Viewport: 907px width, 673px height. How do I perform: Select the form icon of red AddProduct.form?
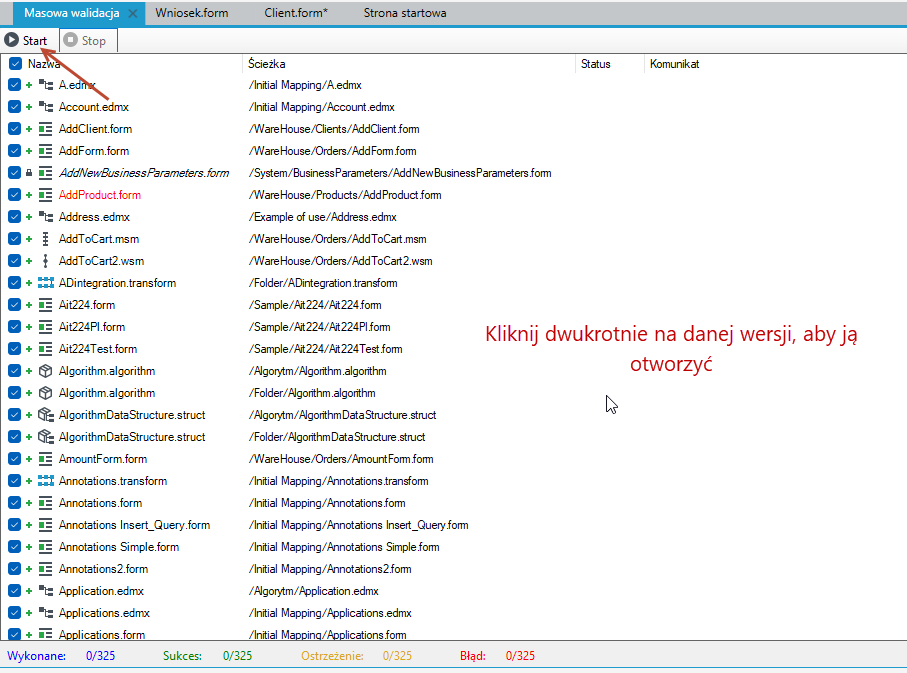coord(46,195)
